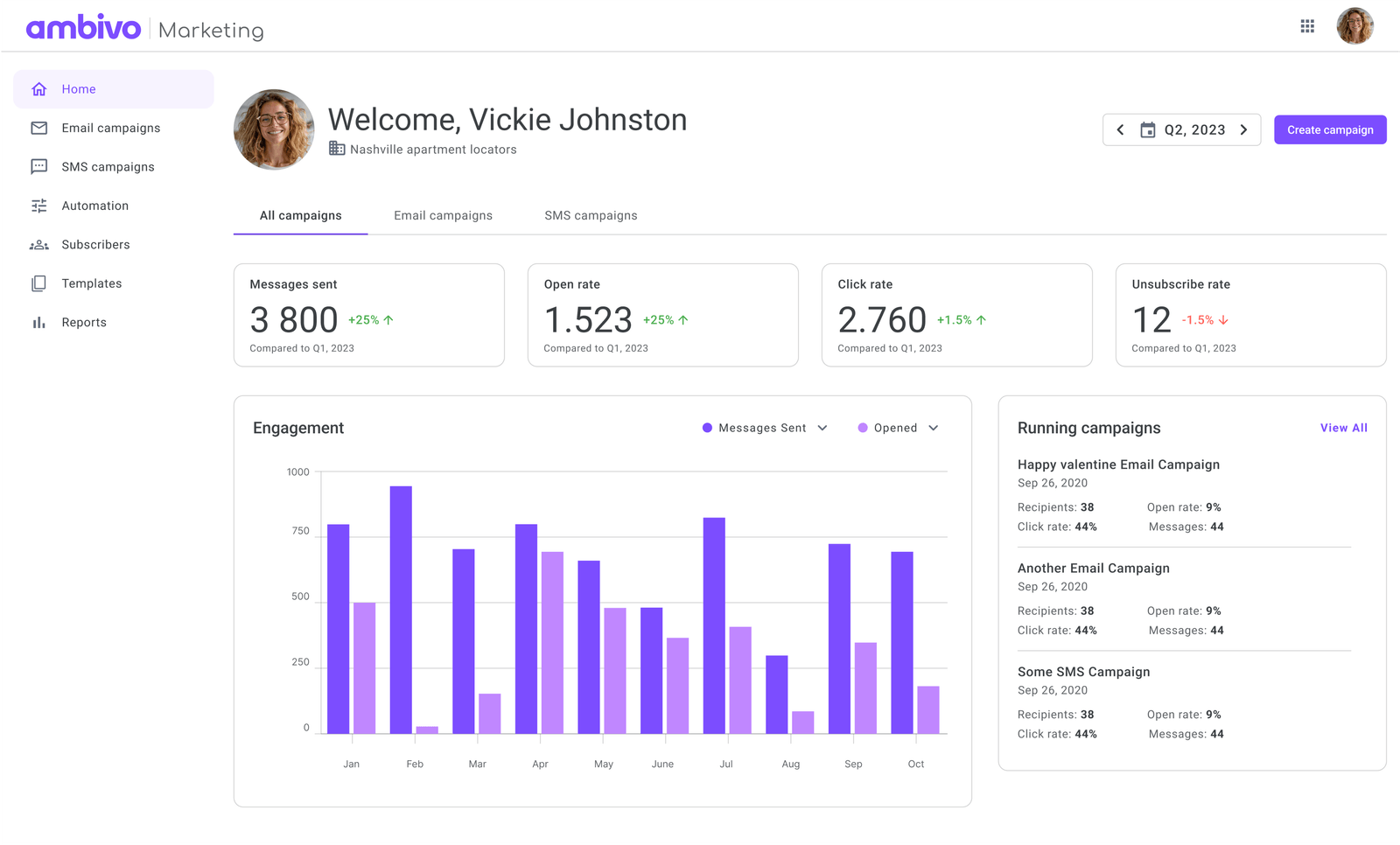The width and height of the screenshot is (1400, 845).
Task: Open the Messages Sent dropdown
Action: (x=822, y=428)
